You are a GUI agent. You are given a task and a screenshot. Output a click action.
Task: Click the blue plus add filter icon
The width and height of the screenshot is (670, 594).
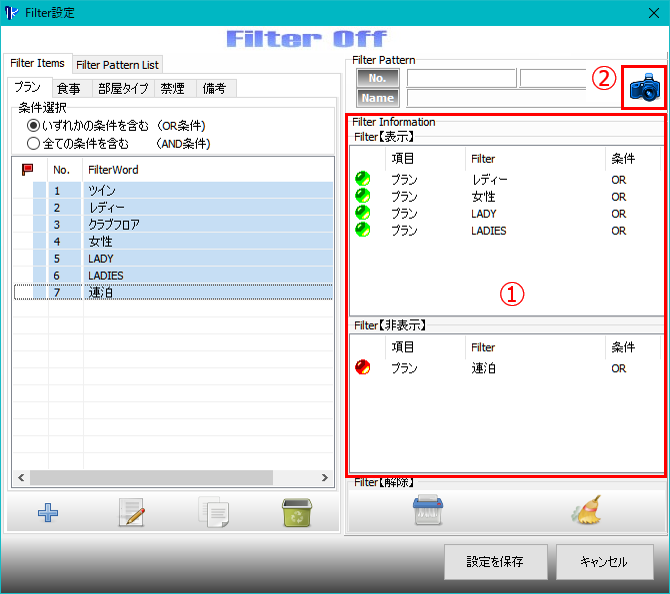pos(48,513)
